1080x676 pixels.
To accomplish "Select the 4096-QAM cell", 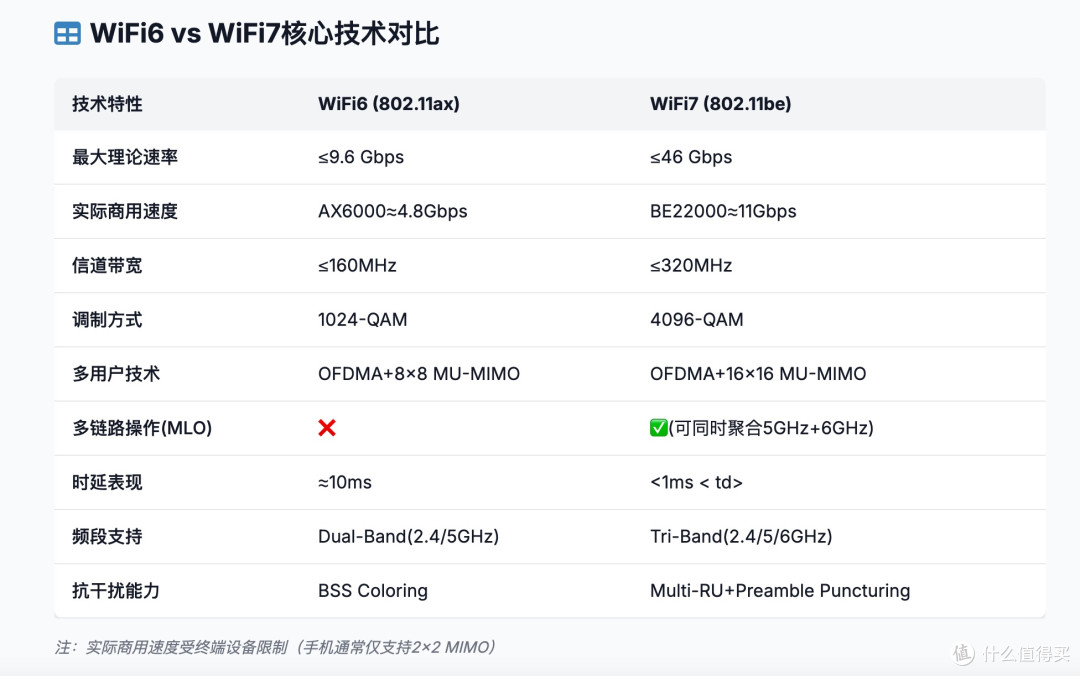I will pos(696,320).
